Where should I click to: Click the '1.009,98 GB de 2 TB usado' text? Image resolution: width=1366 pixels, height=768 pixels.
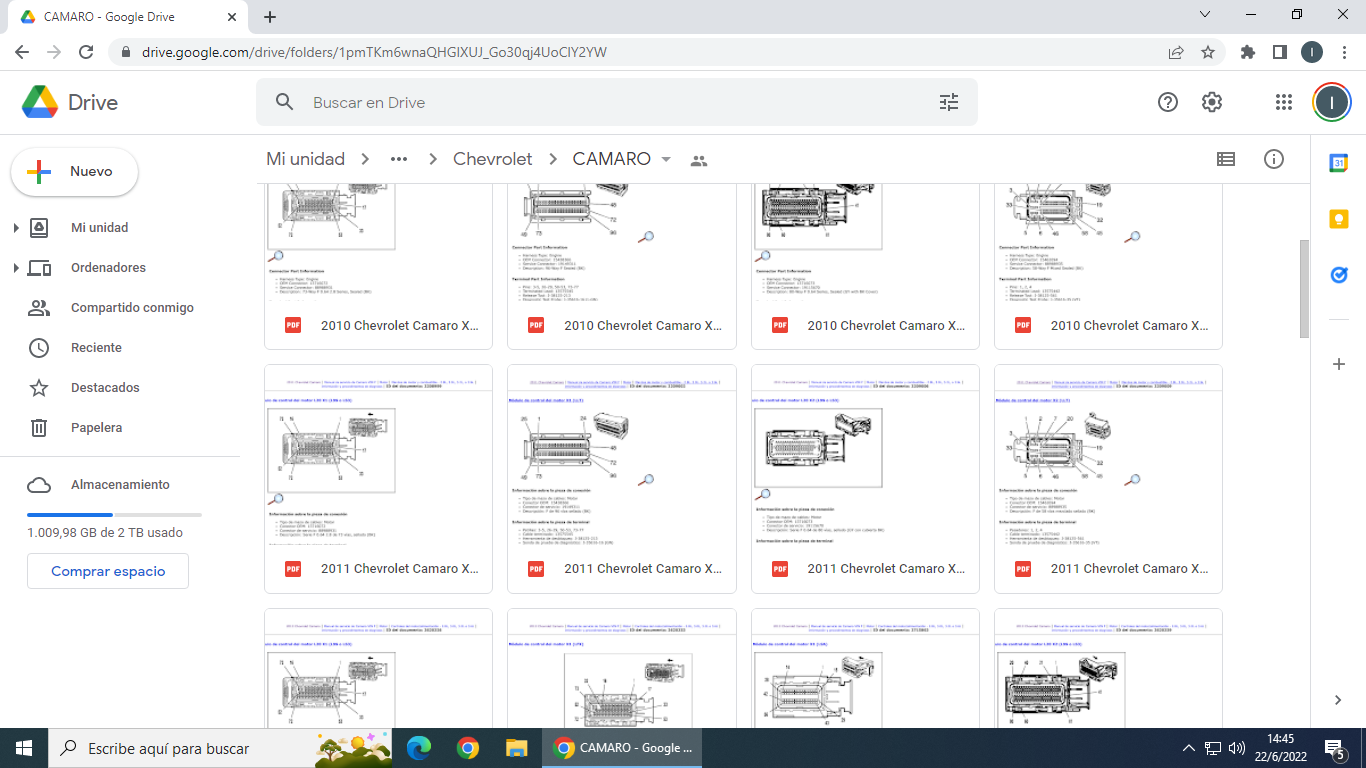click(x=105, y=533)
